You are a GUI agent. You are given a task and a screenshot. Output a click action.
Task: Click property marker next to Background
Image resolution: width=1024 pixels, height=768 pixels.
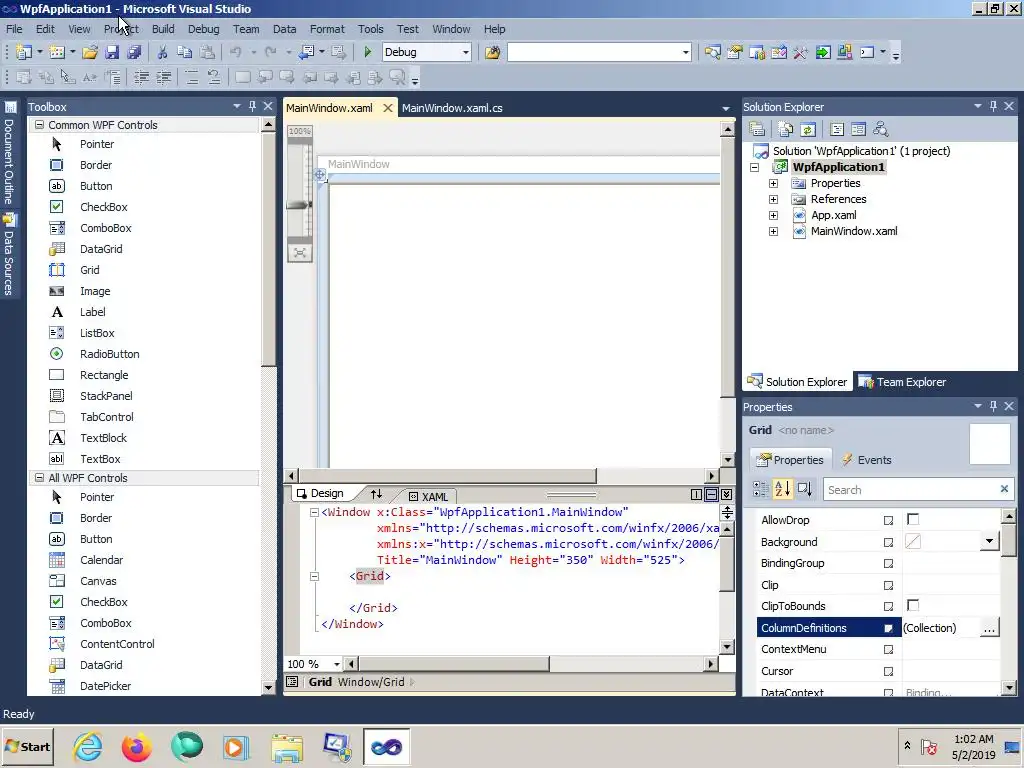(x=888, y=542)
